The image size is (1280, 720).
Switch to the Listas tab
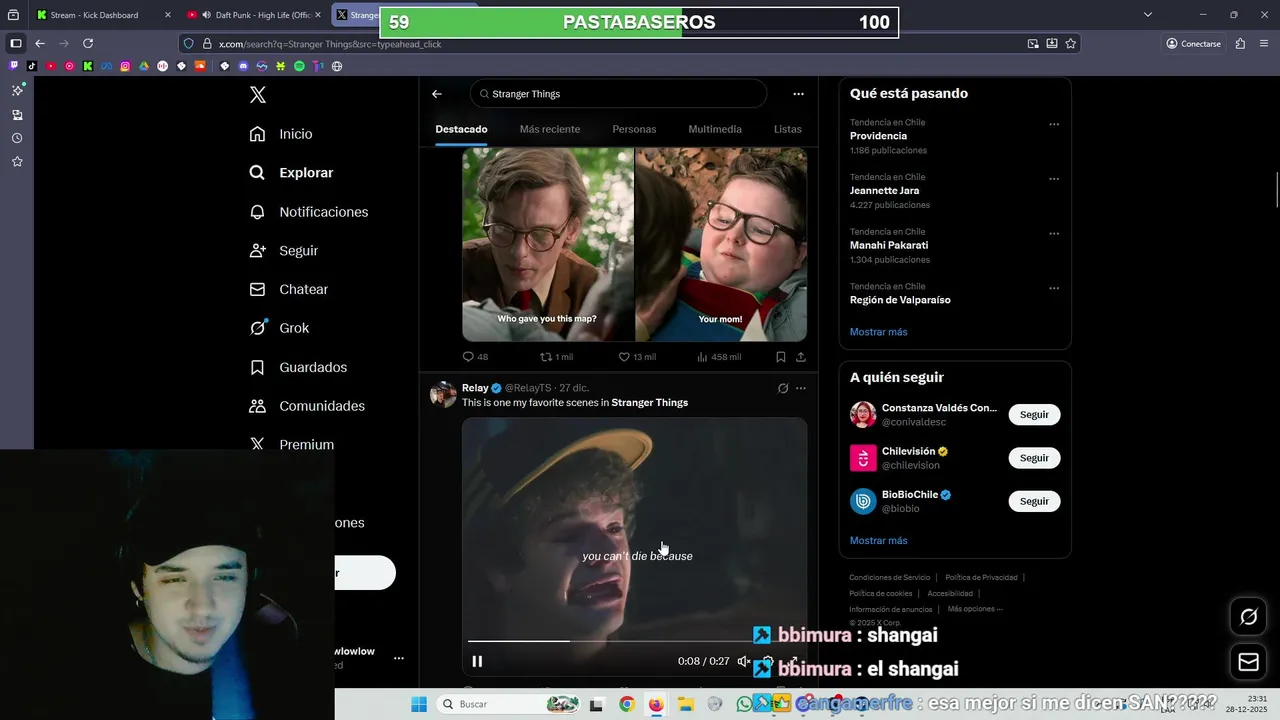788,129
